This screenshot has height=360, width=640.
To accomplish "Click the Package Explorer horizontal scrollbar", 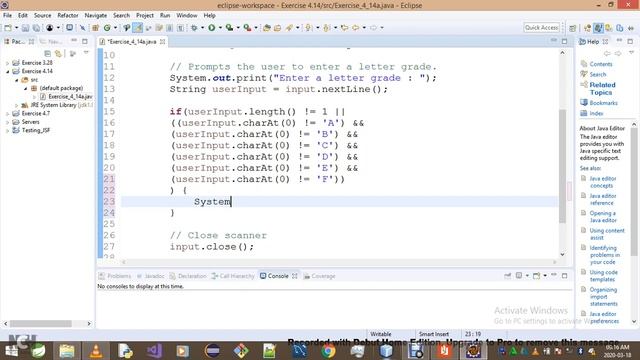I will pos(41,324).
